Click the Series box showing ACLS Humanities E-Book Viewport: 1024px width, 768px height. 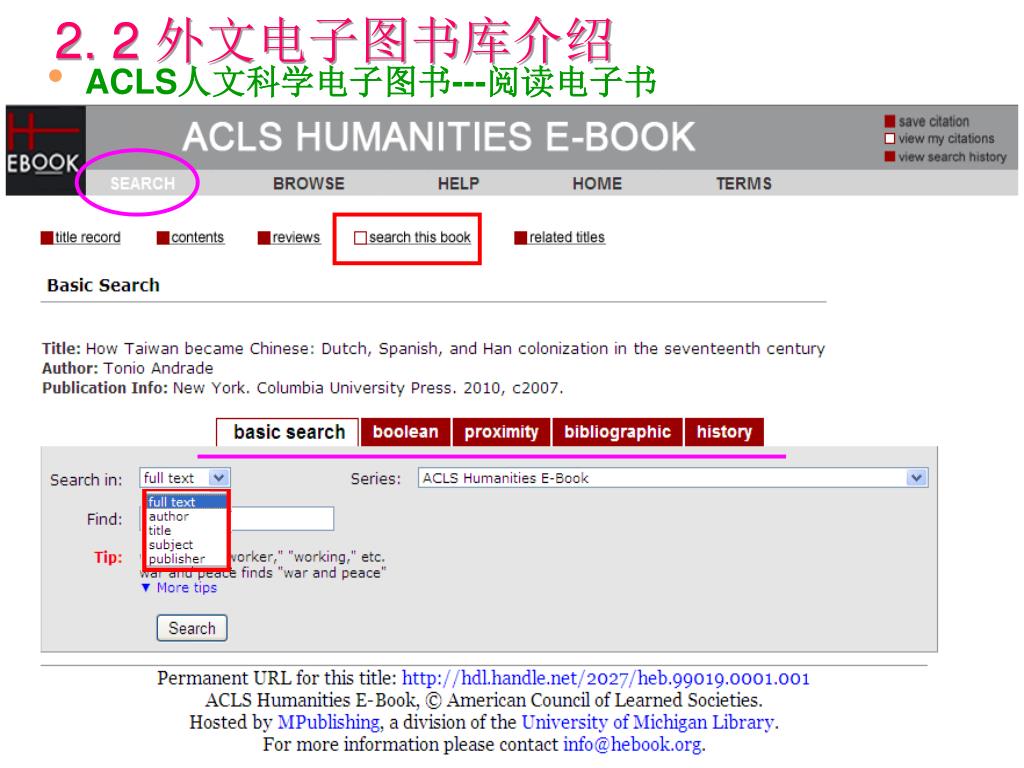(x=673, y=478)
